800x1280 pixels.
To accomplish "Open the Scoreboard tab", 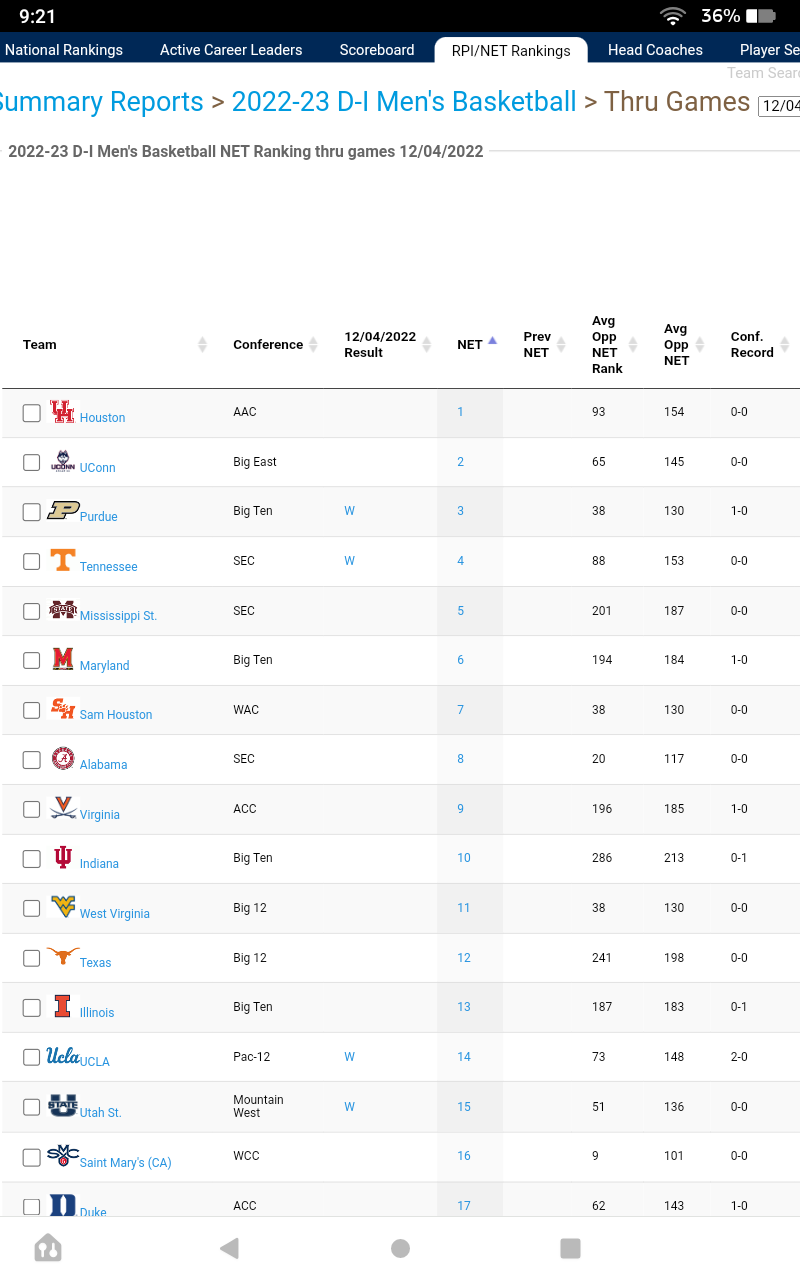I will coord(377,50).
